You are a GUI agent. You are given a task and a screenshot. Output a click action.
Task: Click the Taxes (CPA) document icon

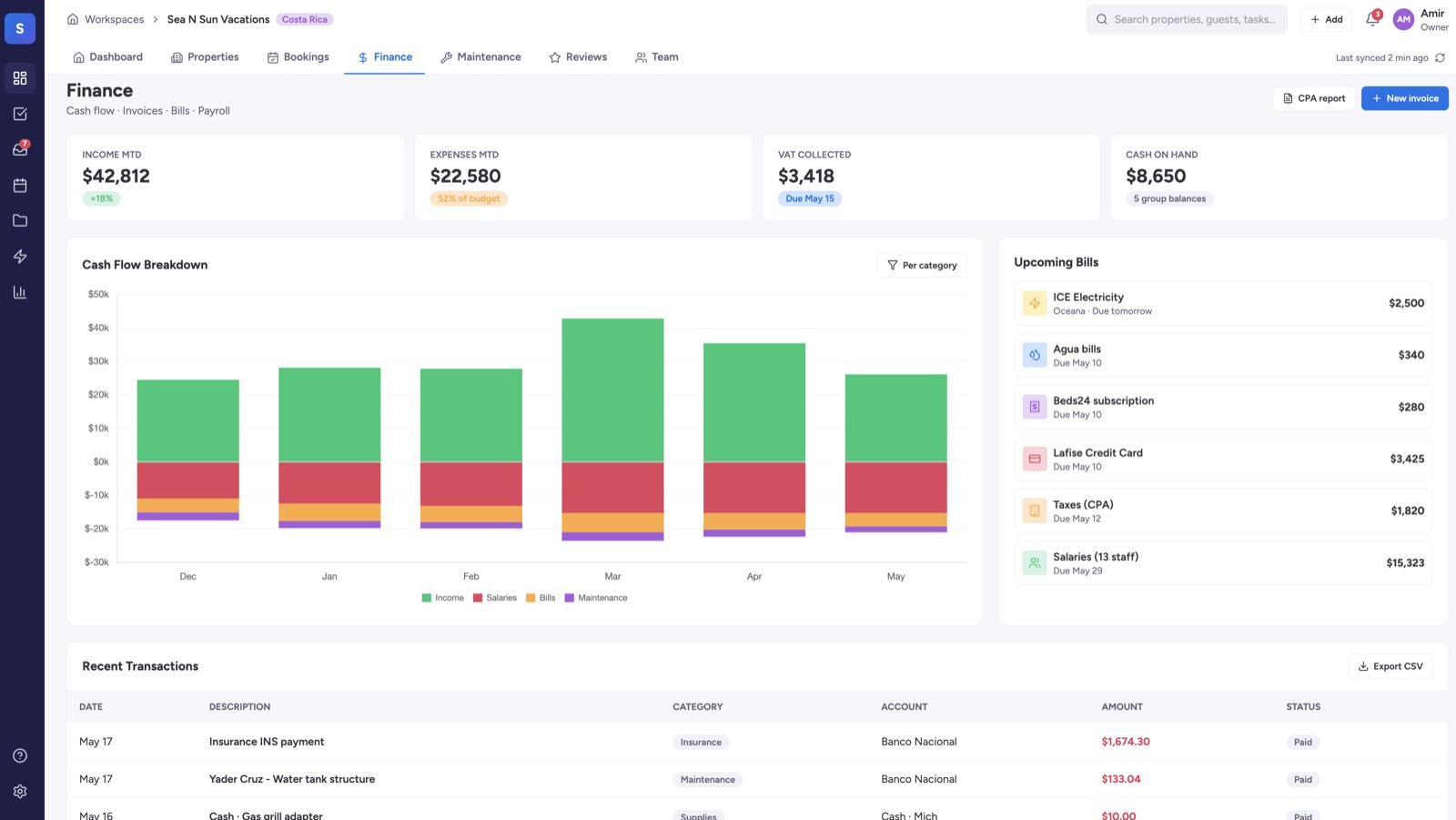[1035, 511]
